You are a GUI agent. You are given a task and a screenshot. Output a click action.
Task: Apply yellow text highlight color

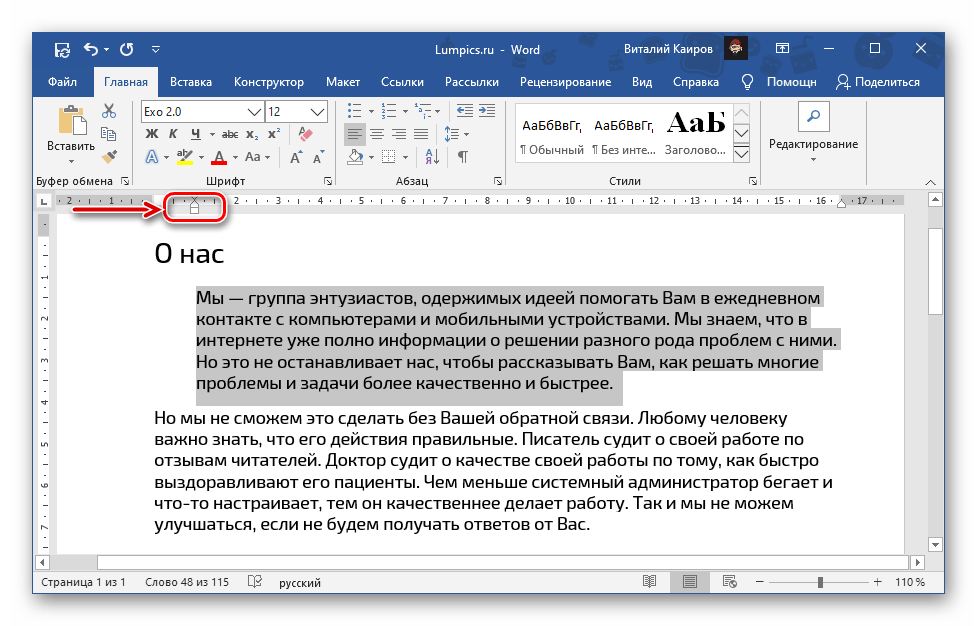tap(184, 156)
